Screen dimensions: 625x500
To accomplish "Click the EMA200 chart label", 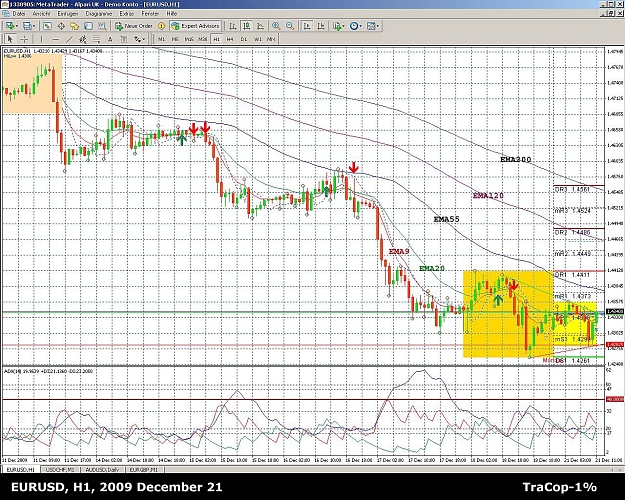I will (x=515, y=159).
